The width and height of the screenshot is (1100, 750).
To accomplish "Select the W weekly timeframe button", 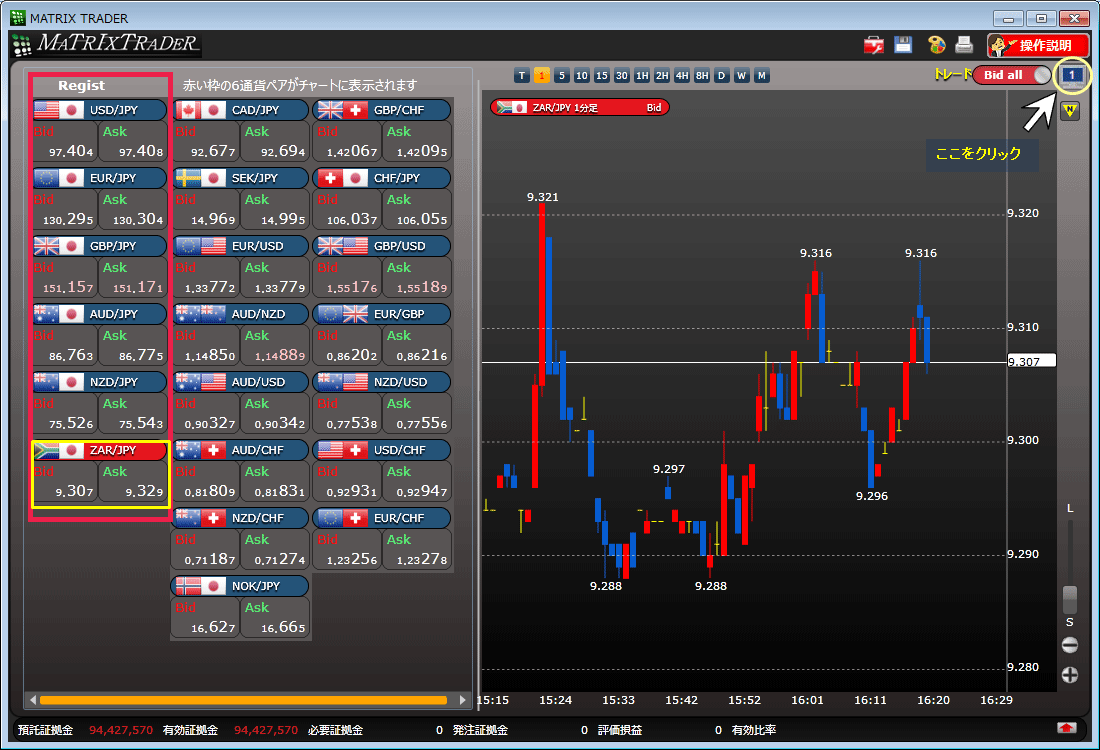I will pos(742,76).
